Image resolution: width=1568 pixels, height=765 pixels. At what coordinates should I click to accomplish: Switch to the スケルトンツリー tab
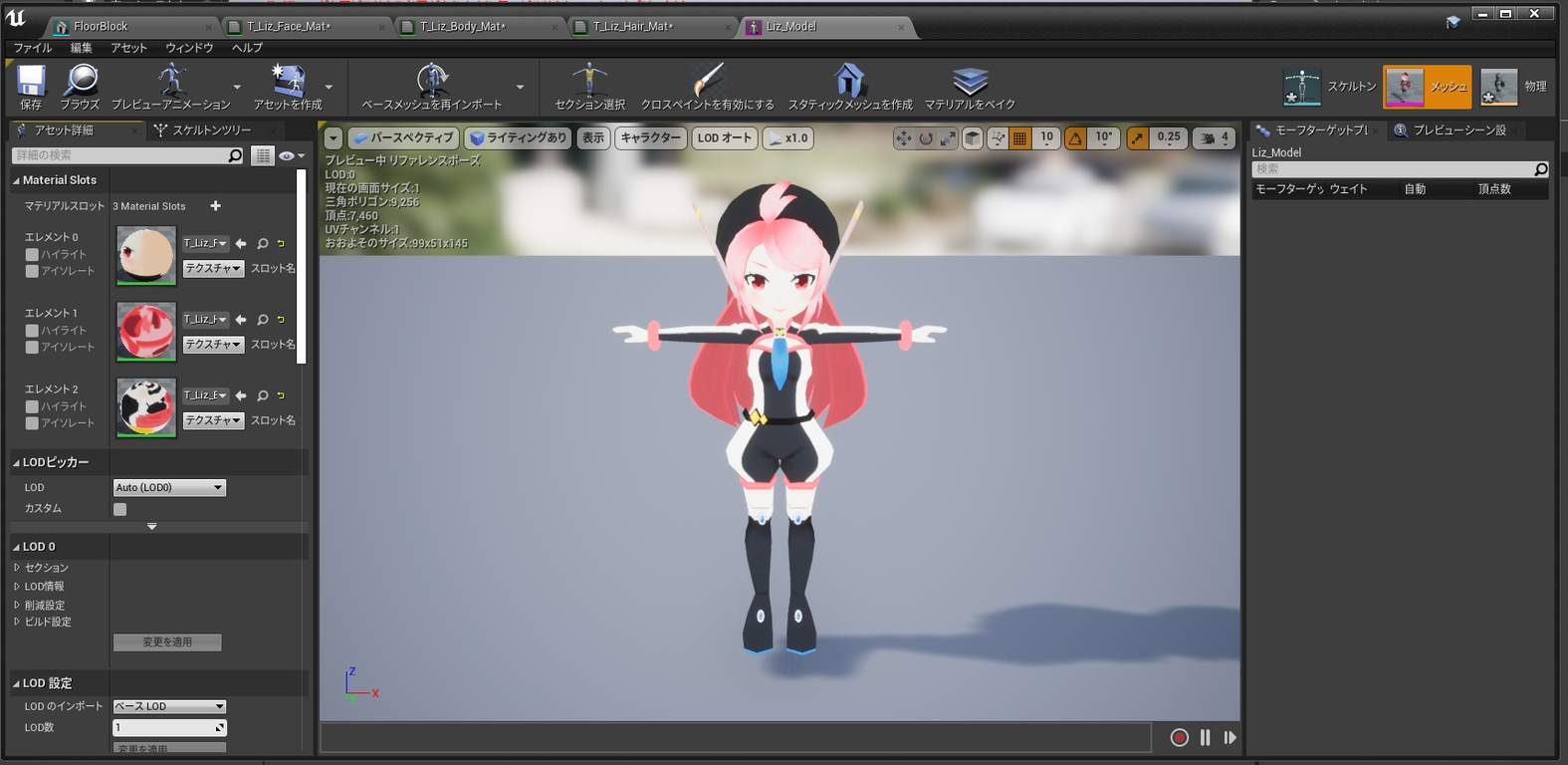pyautogui.click(x=212, y=130)
